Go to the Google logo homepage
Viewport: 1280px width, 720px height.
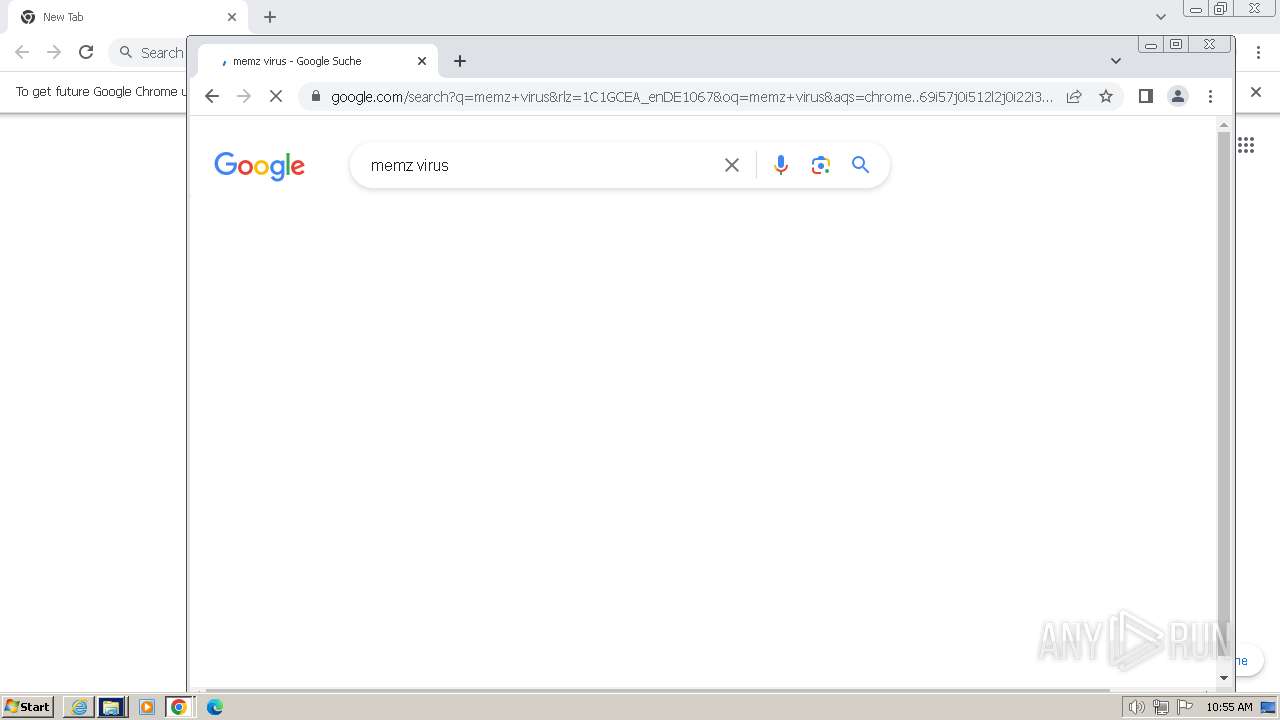(259, 166)
